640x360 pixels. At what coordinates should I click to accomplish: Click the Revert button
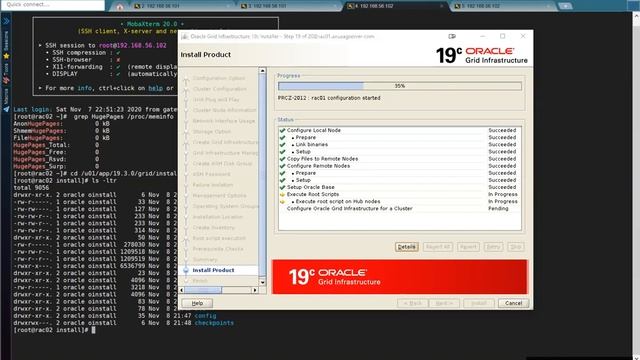pos(468,247)
